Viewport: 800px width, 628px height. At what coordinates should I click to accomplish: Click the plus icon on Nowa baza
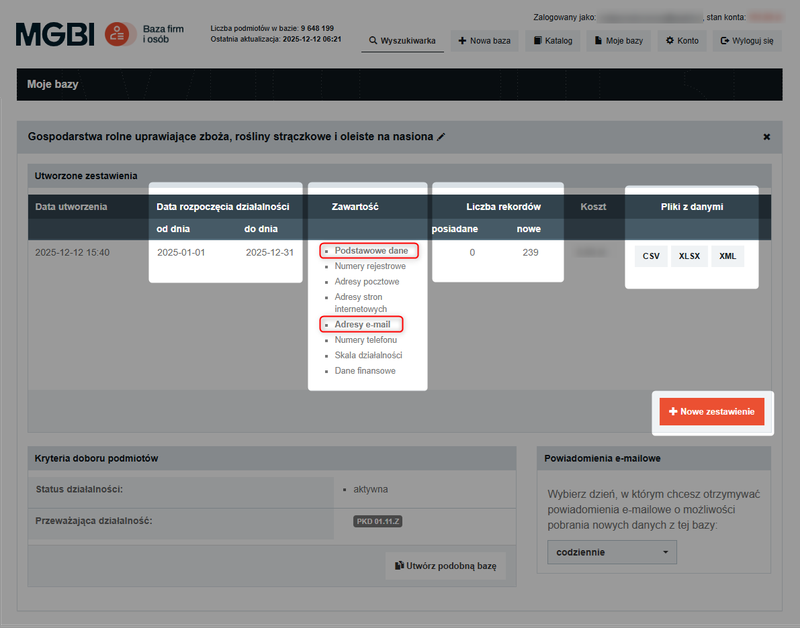tap(460, 41)
